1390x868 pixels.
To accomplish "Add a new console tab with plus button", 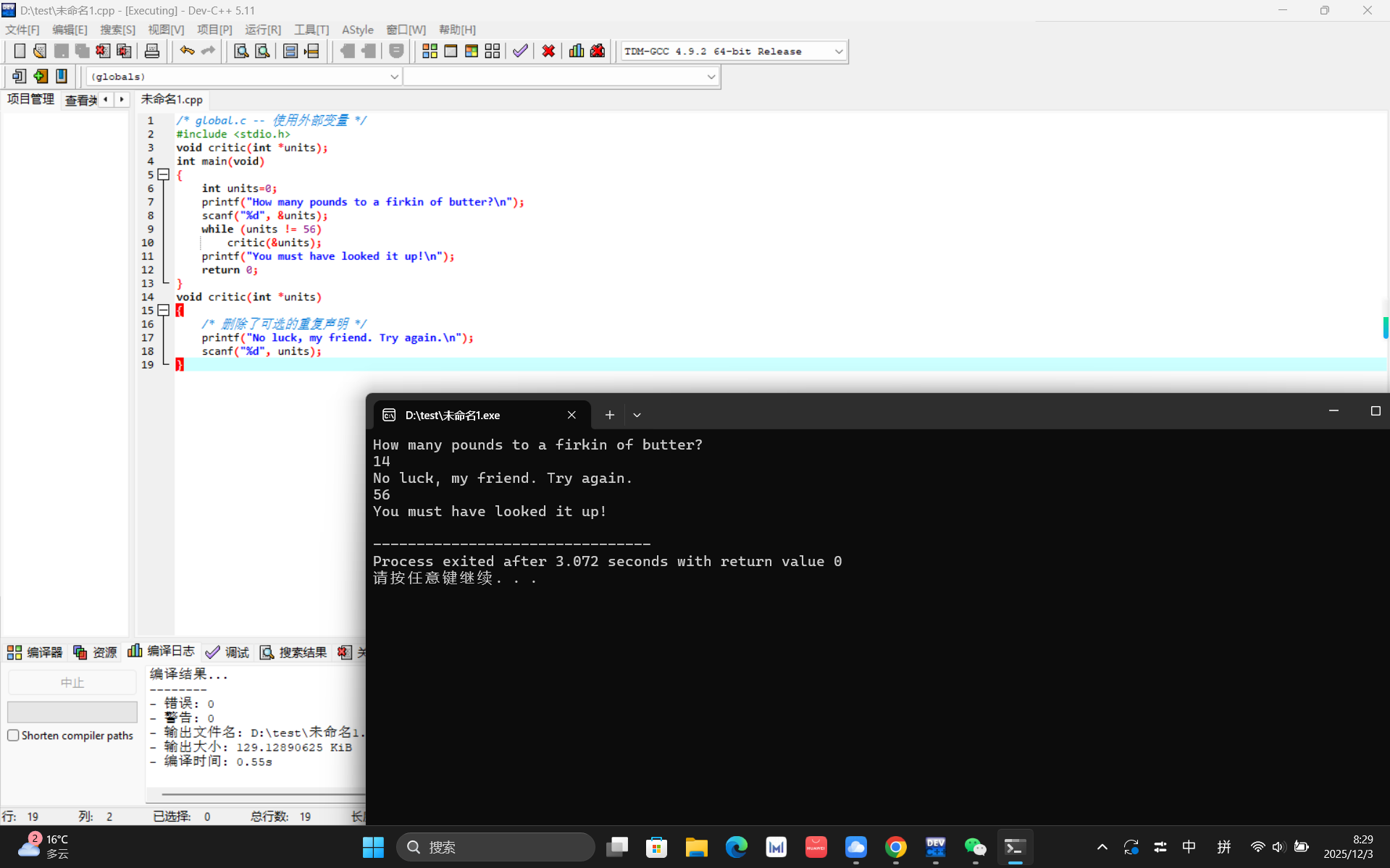I will click(x=610, y=415).
